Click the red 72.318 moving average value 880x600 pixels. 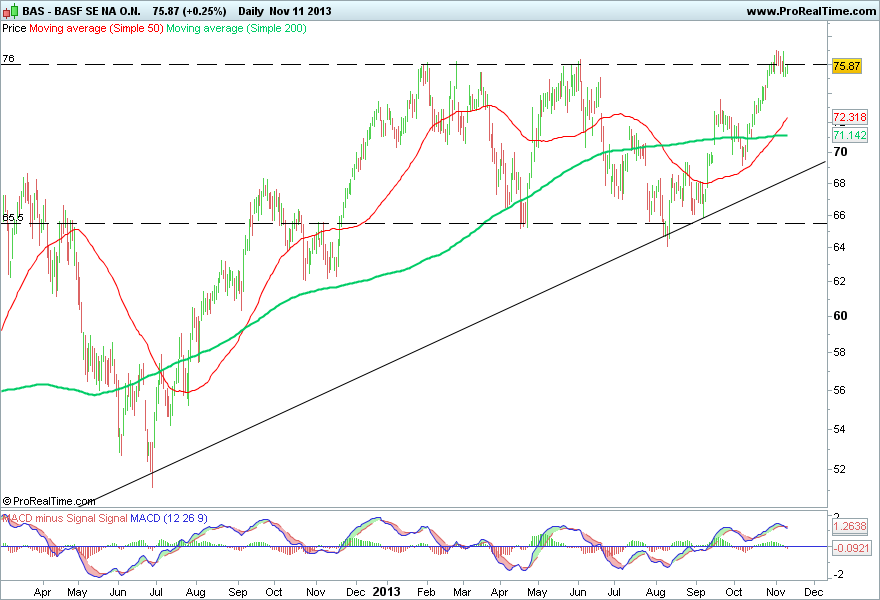coord(850,117)
